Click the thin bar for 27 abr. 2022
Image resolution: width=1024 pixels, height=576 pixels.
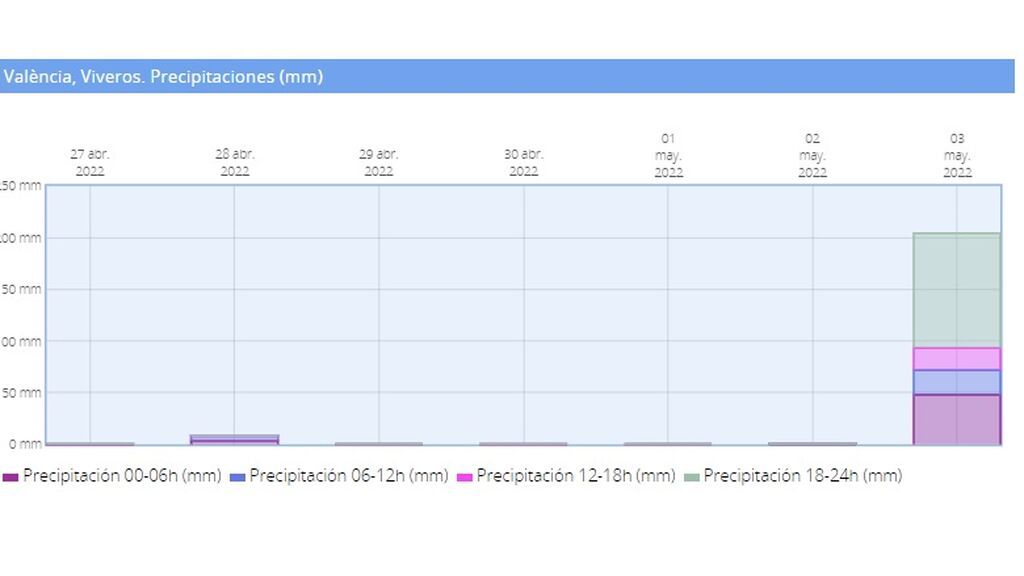pyautogui.click(x=90, y=443)
